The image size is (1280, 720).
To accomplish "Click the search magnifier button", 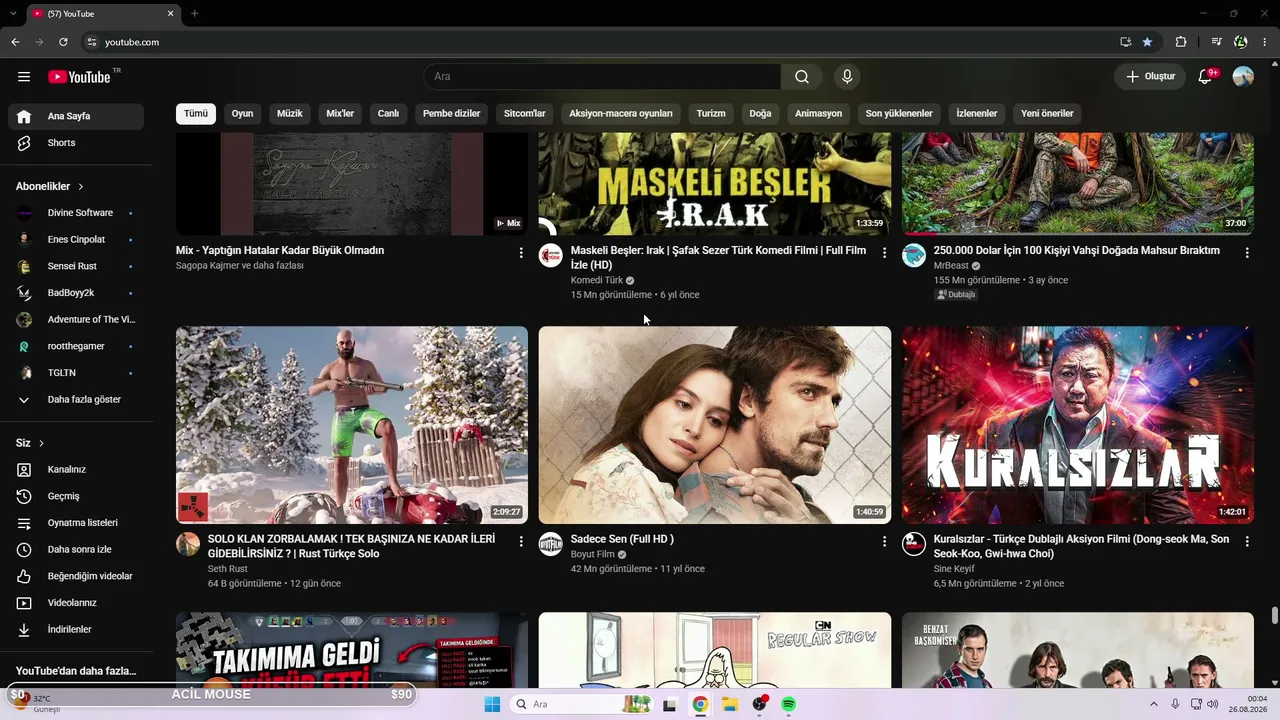I will tap(802, 77).
